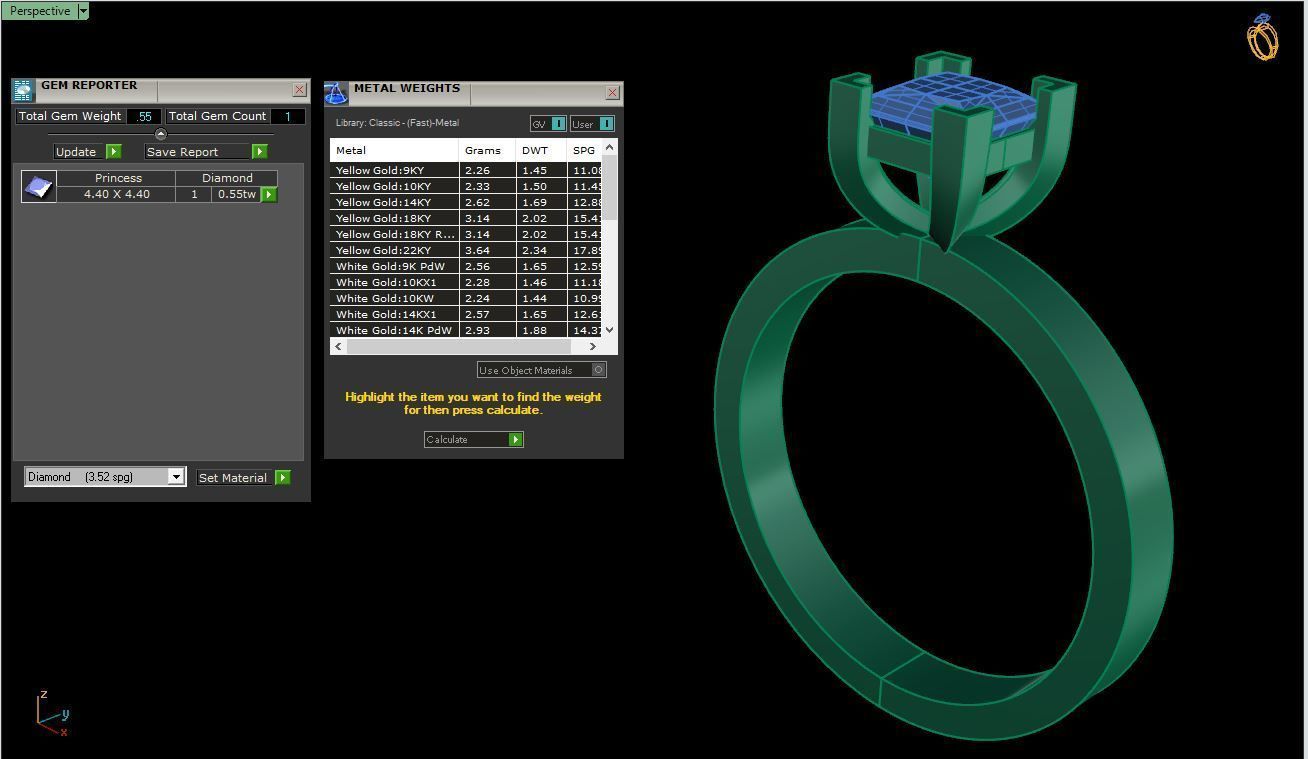This screenshot has height=759, width=1308.
Task: Select the White Gold:9K PdW row
Action: (466, 266)
